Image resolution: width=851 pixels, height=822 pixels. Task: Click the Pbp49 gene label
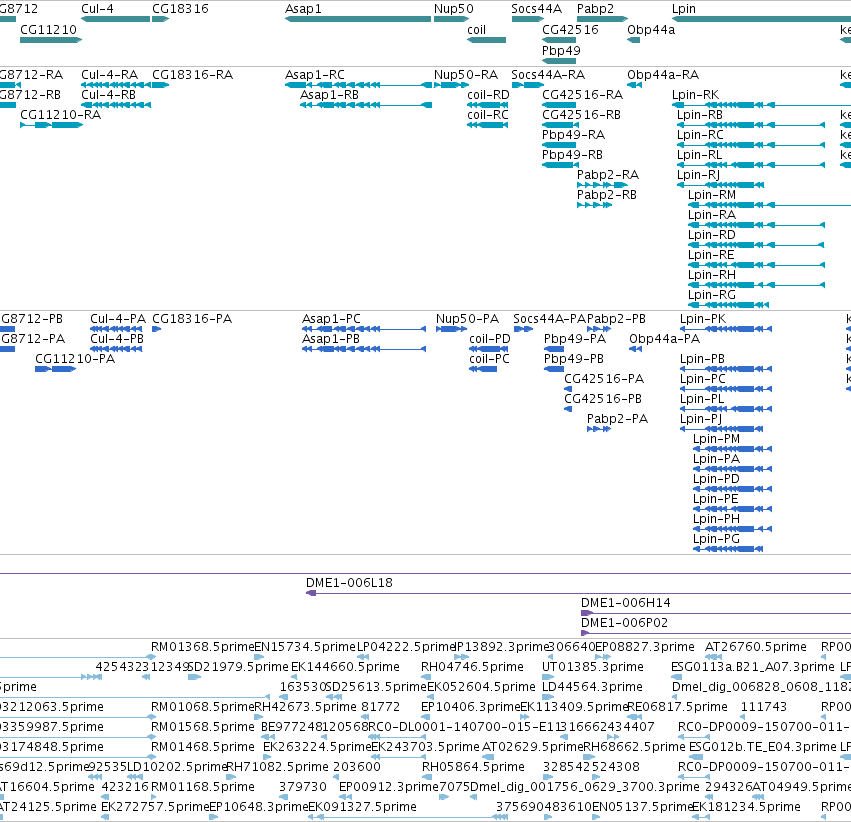[x=561, y=50]
